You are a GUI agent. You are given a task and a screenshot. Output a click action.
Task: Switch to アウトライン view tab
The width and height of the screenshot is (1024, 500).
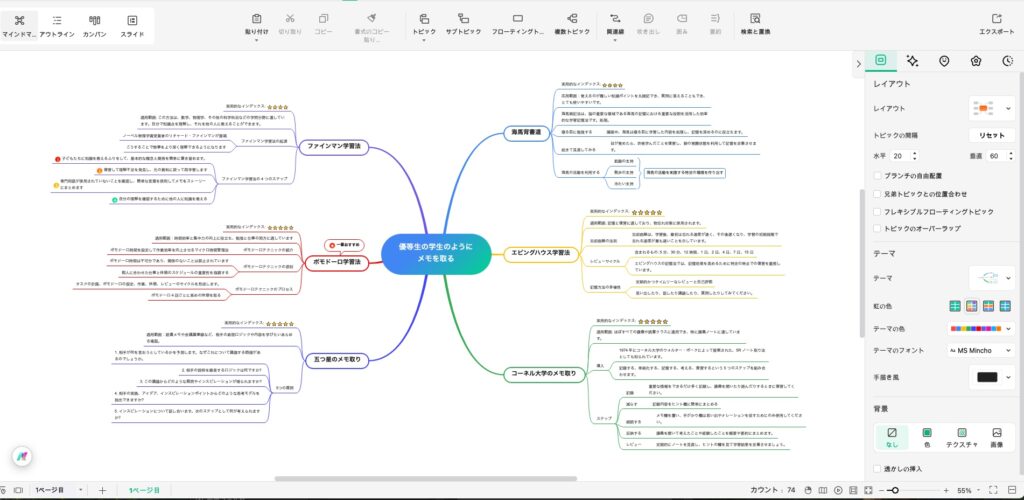pos(58,24)
